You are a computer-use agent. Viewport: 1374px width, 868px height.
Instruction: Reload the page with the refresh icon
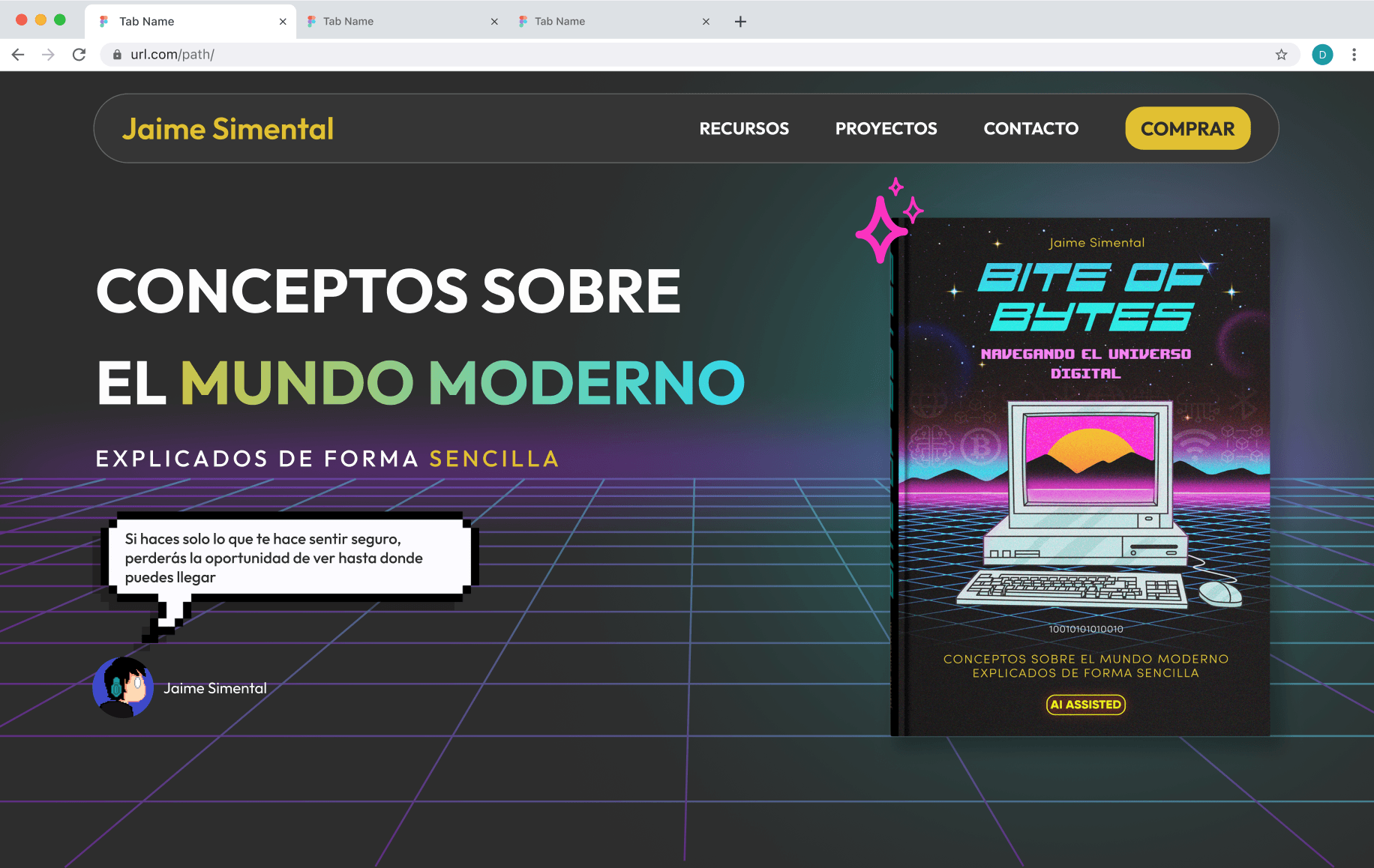click(79, 55)
